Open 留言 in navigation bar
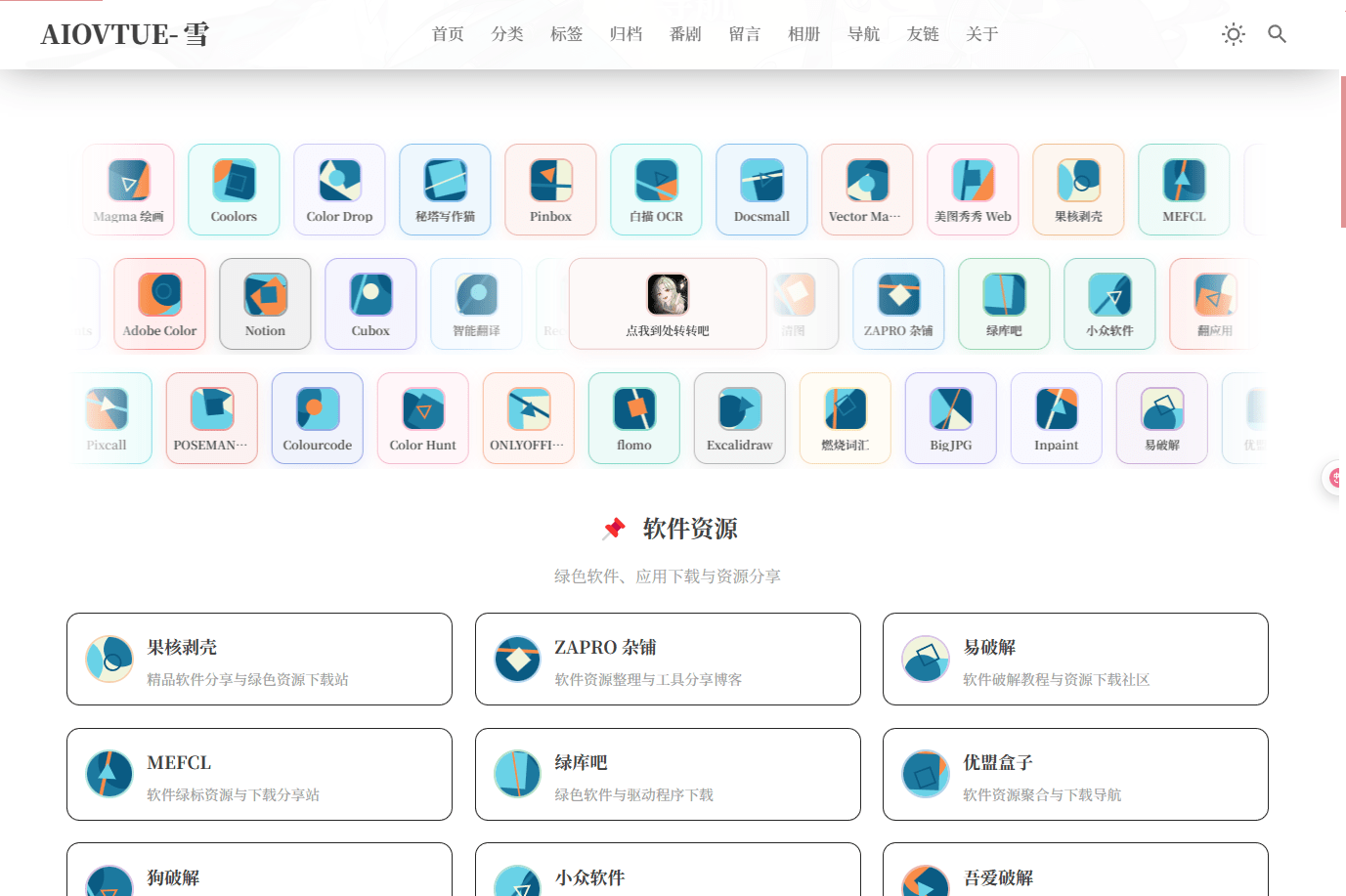The image size is (1346, 896). pyautogui.click(x=745, y=34)
